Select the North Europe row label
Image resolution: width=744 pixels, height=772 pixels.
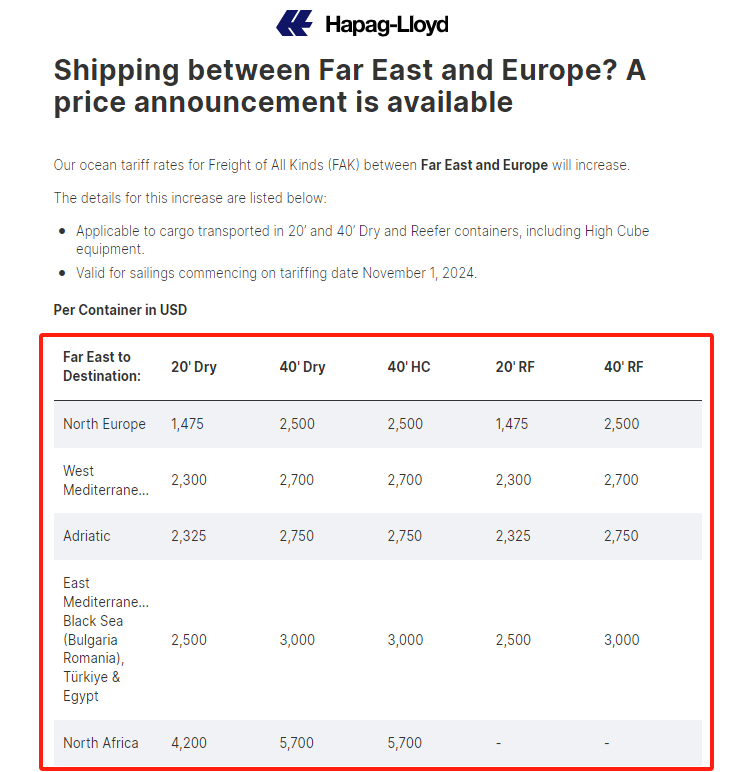pyautogui.click(x=104, y=424)
